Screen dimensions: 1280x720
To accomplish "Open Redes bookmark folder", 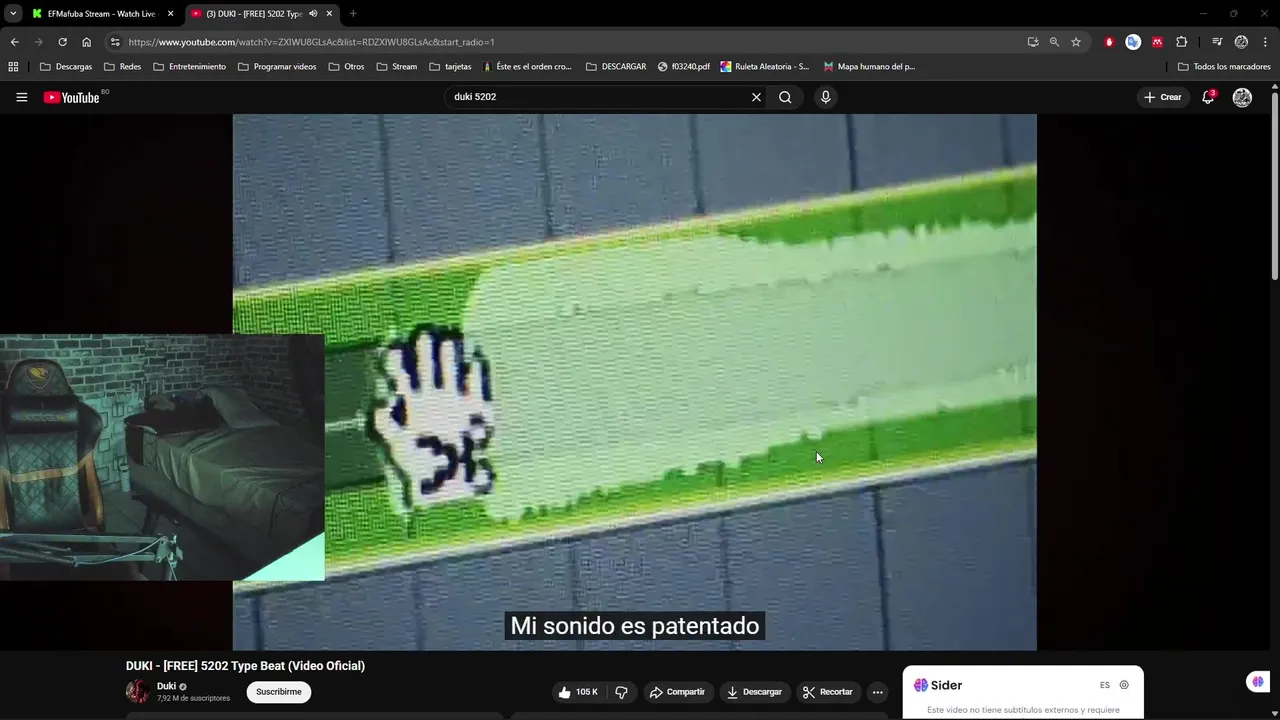I will (x=123, y=67).
